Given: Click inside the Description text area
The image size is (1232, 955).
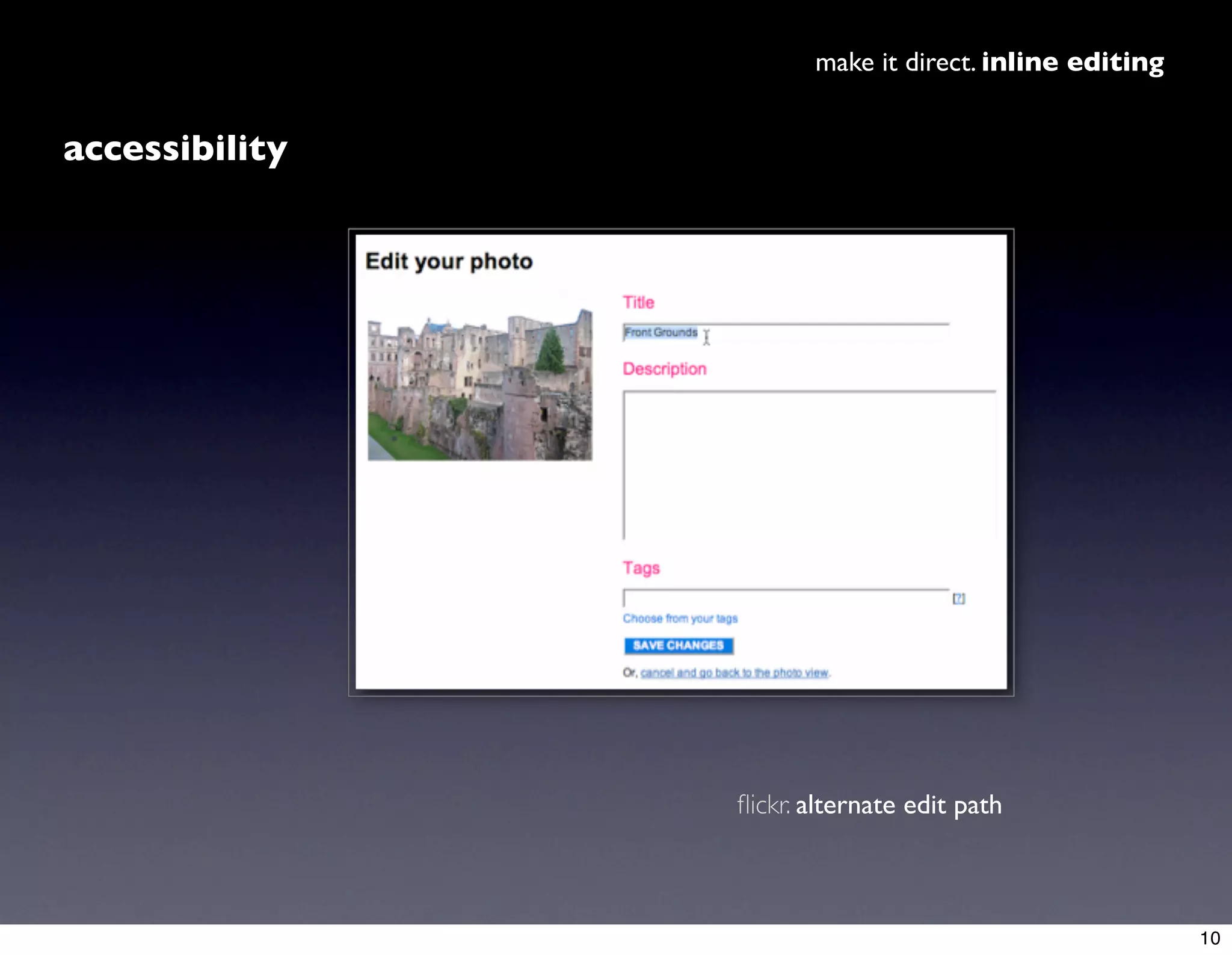Looking at the screenshot, I should click(810, 465).
